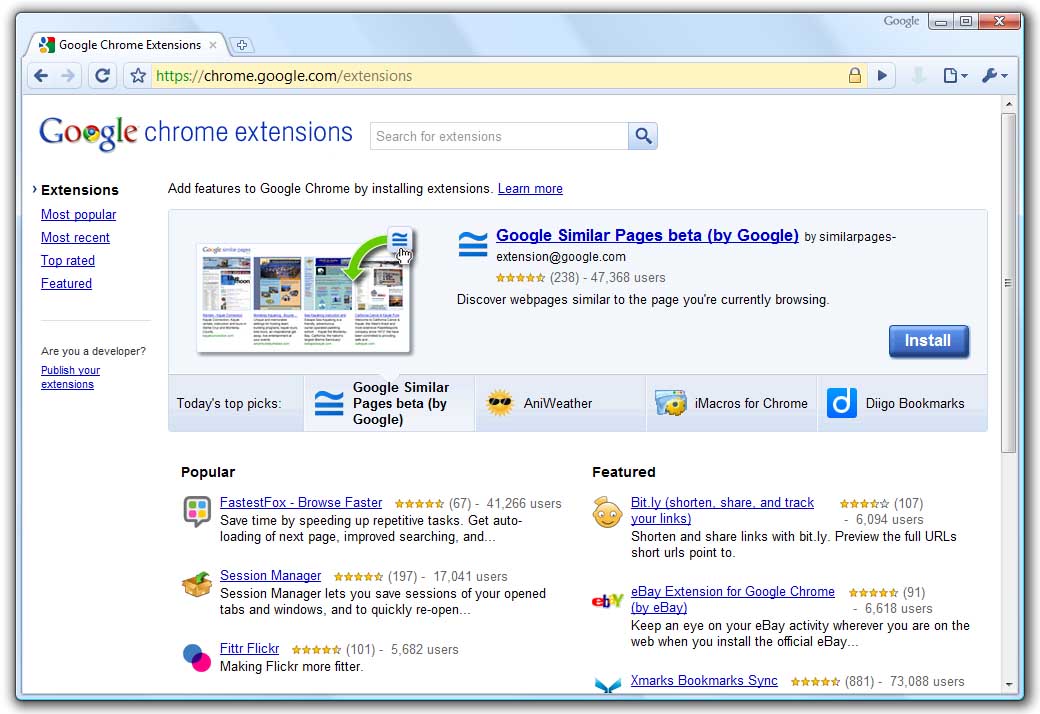Click the address bar URL field
This screenshot has width=1040, height=714.
(x=497, y=76)
